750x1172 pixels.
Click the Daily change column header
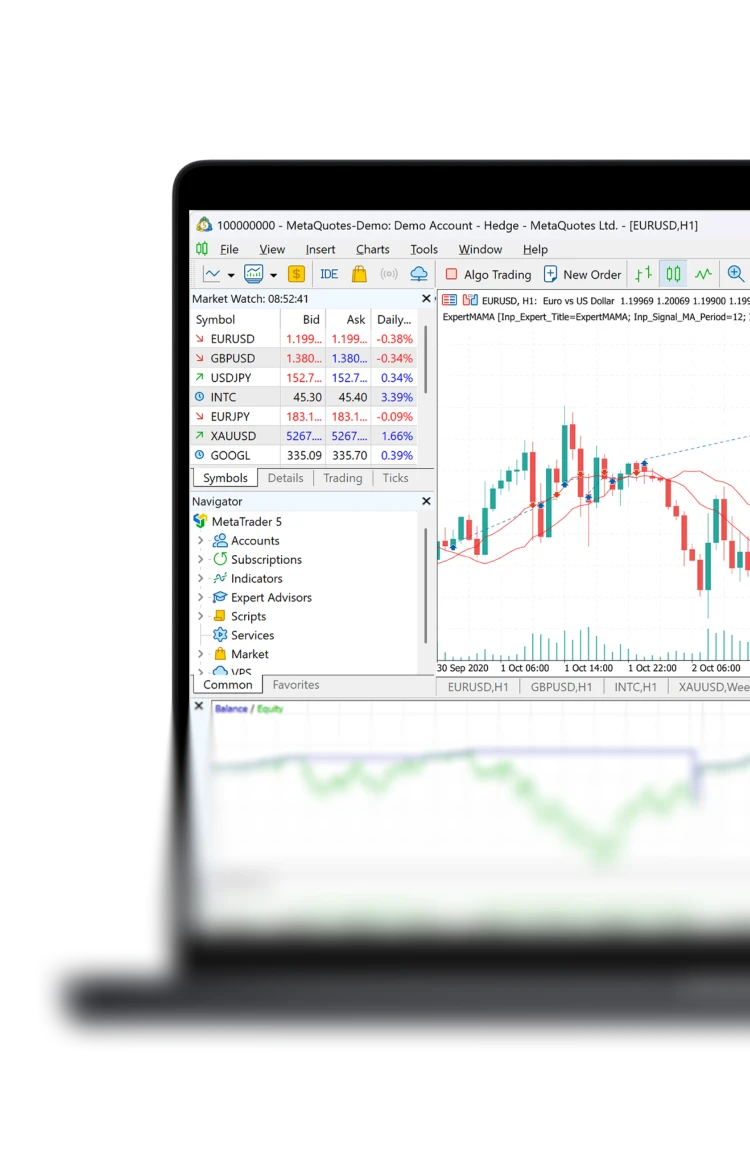pyautogui.click(x=394, y=319)
